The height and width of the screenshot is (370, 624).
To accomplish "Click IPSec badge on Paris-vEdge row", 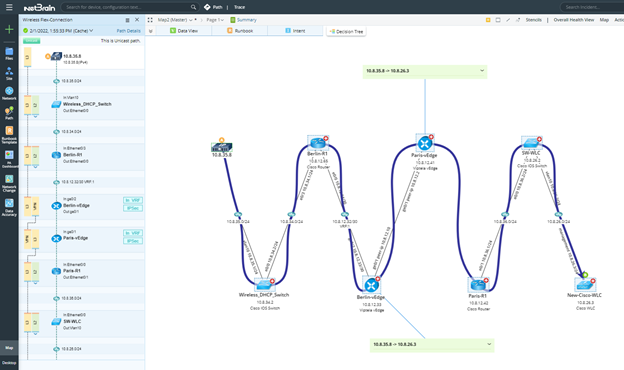I will coord(133,241).
